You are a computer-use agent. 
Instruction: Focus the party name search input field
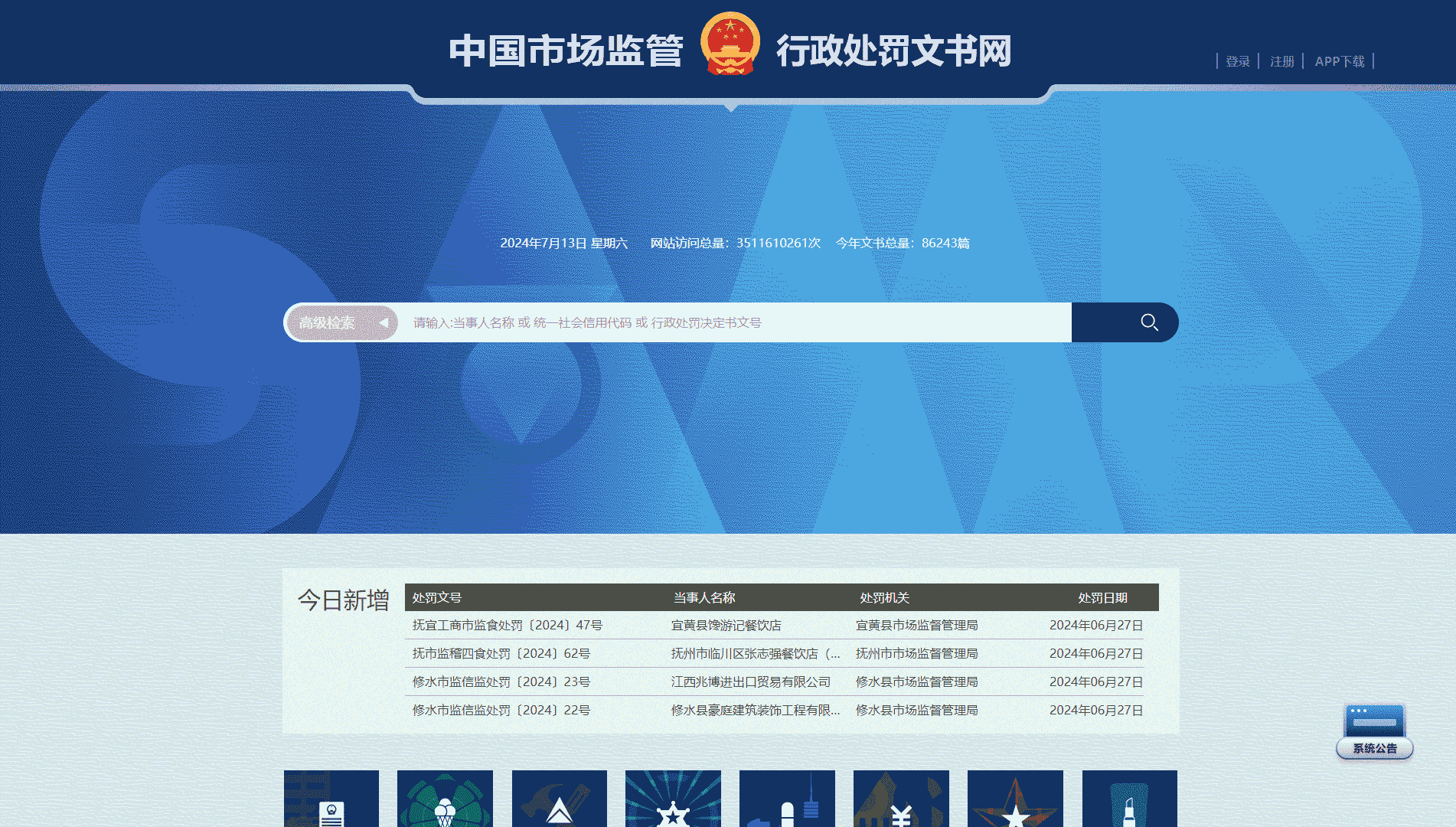[735, 322]
